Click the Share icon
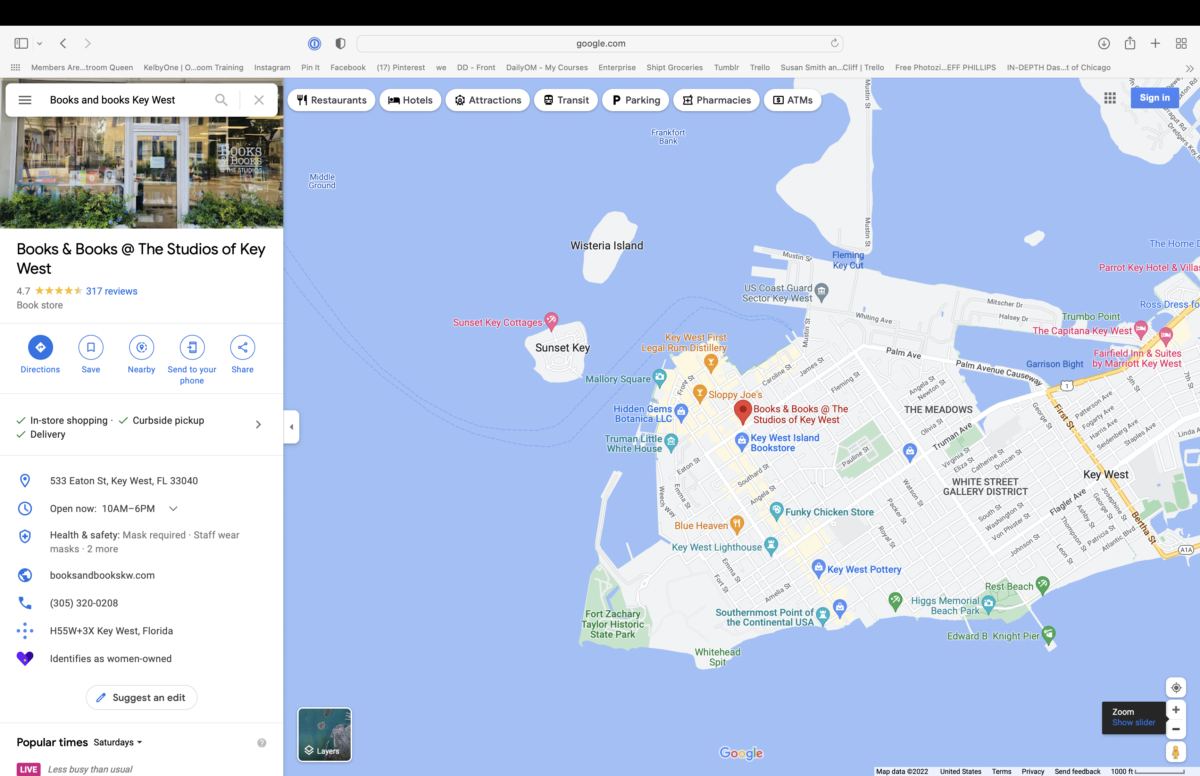 coord(242,347)
